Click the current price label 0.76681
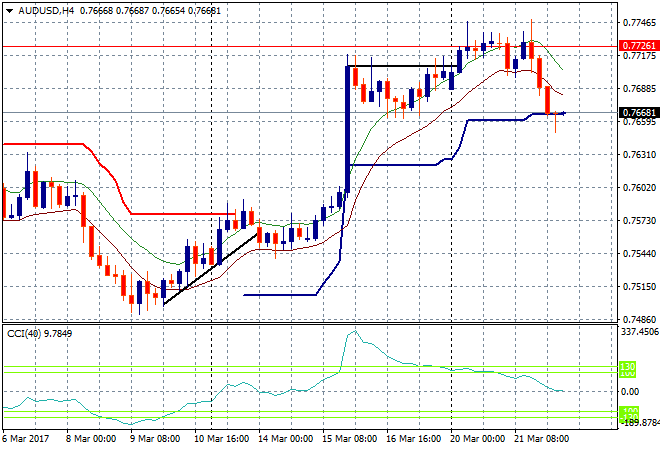 (639, 112)
